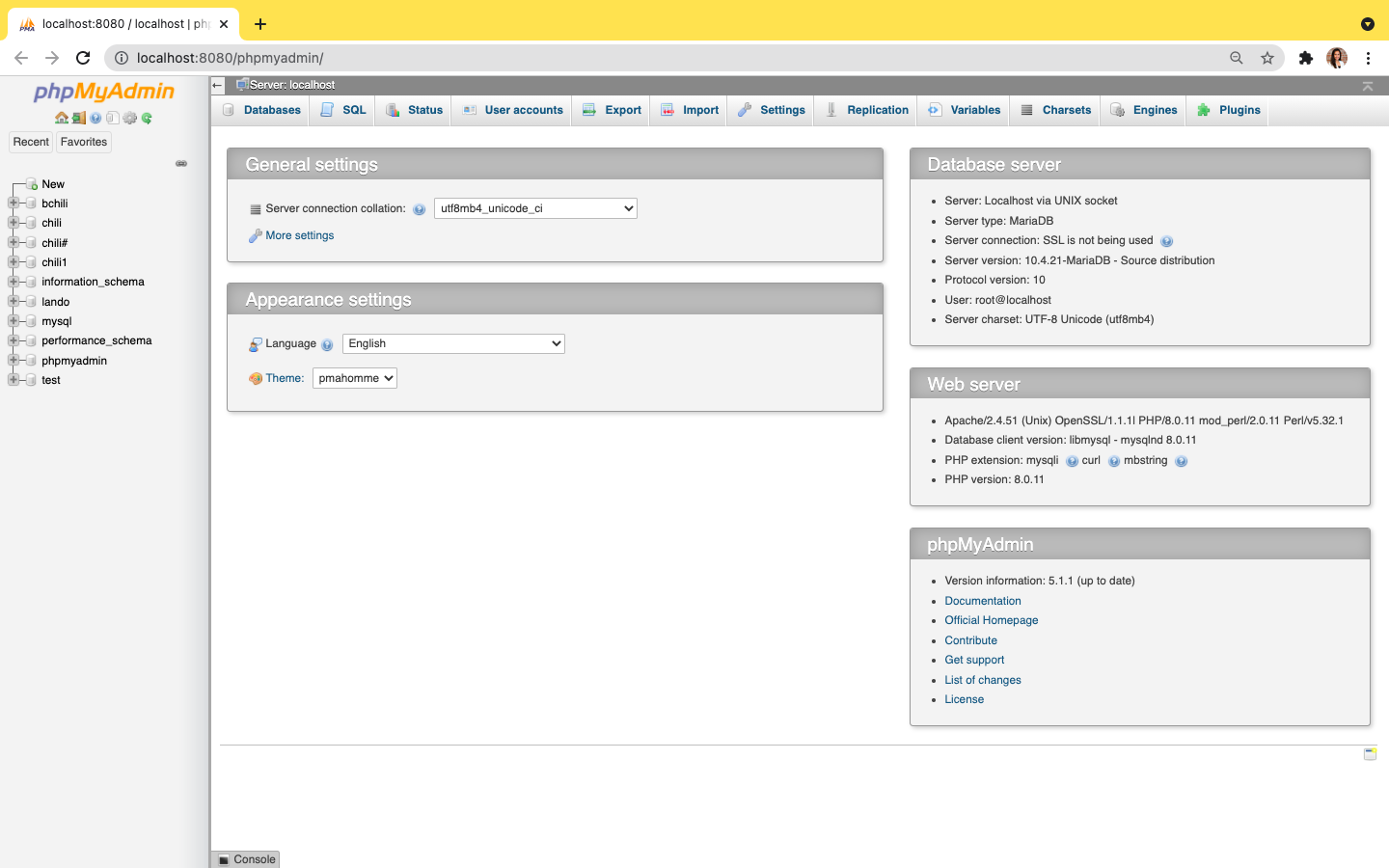Click the help icon next to Language
1389x868 pixels.
327,344
